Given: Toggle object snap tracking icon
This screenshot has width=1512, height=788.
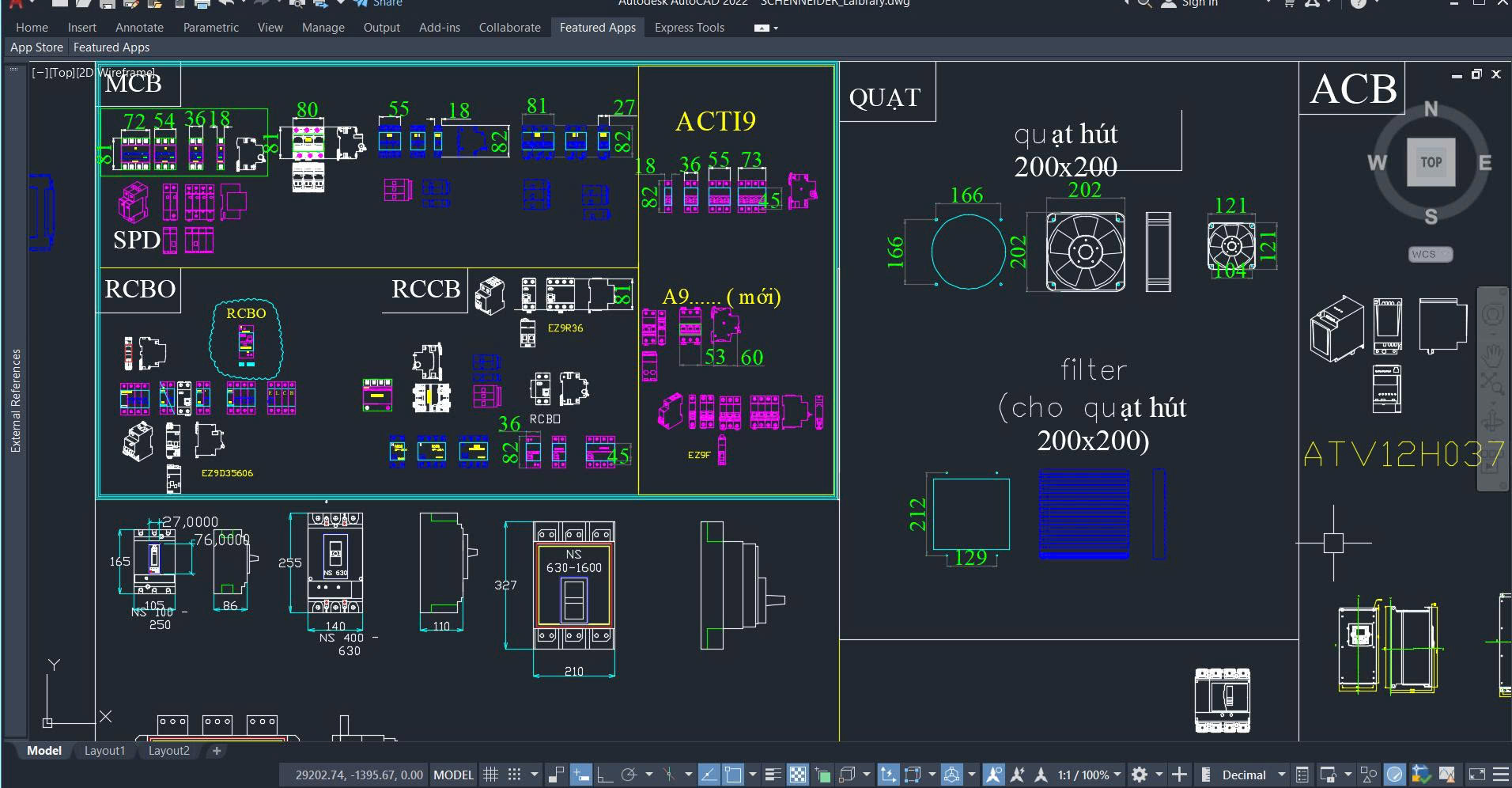Looking at the screenshot, I should coord(709,775).
